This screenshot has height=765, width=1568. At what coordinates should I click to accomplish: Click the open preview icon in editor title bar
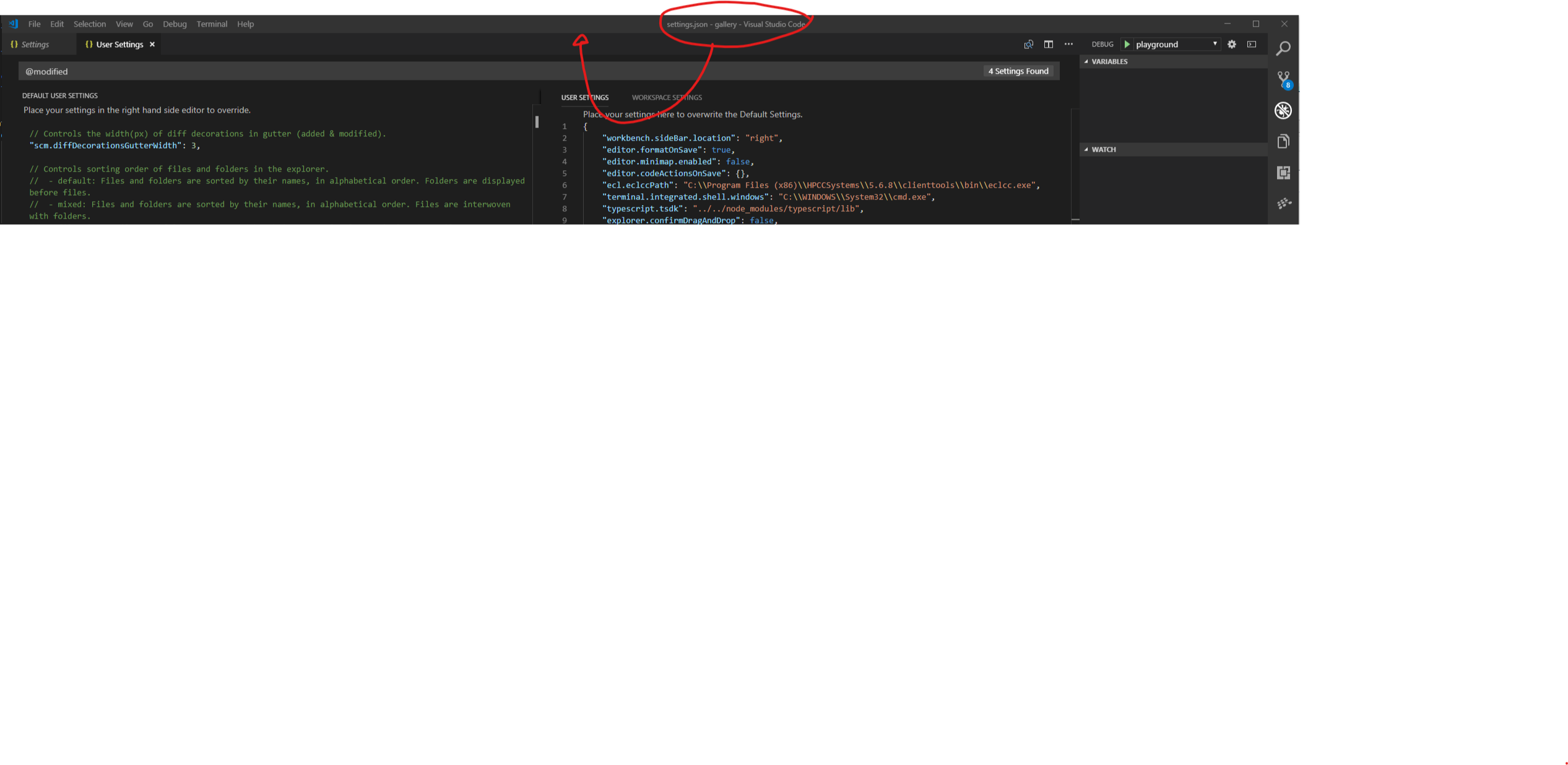click(x=1028, y=44)
